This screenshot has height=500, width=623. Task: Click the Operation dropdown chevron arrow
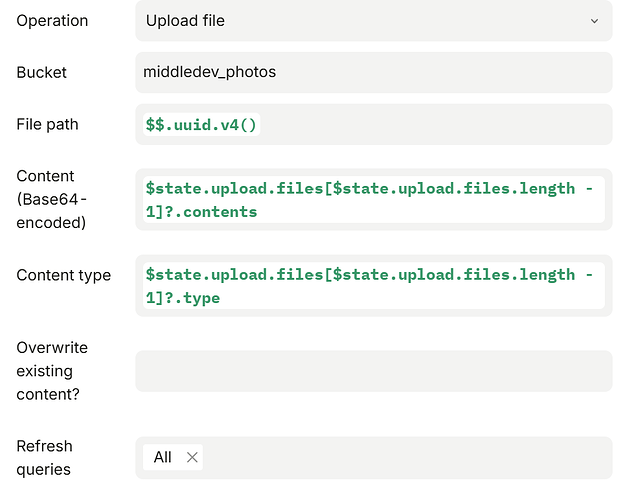594,21
